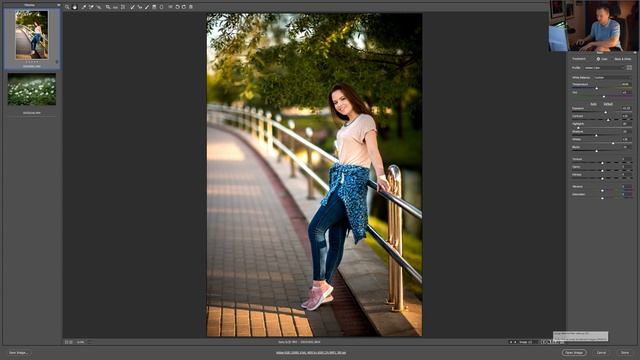Select the Zoom tool in toolbar

(67, 7)
